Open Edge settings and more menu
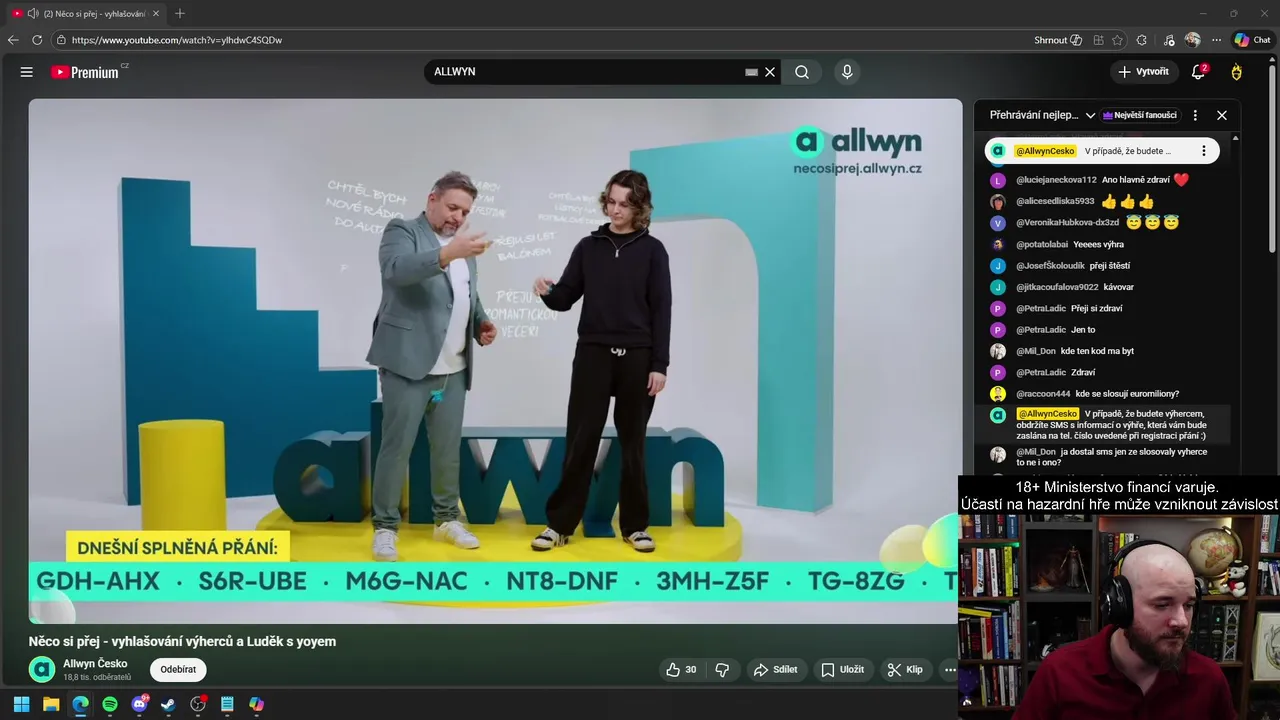Viewport: 1280px width, 720px height. [x=1216, y=40]
